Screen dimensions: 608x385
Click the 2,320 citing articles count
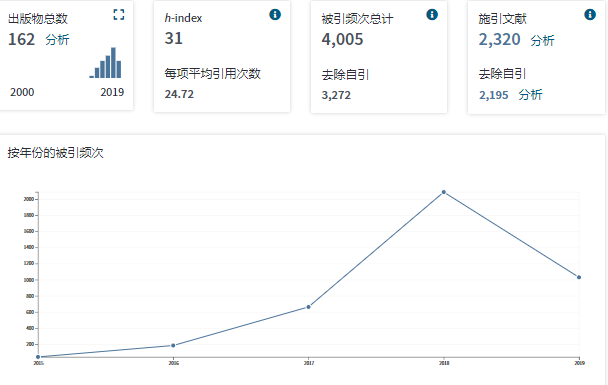point(499,40)
